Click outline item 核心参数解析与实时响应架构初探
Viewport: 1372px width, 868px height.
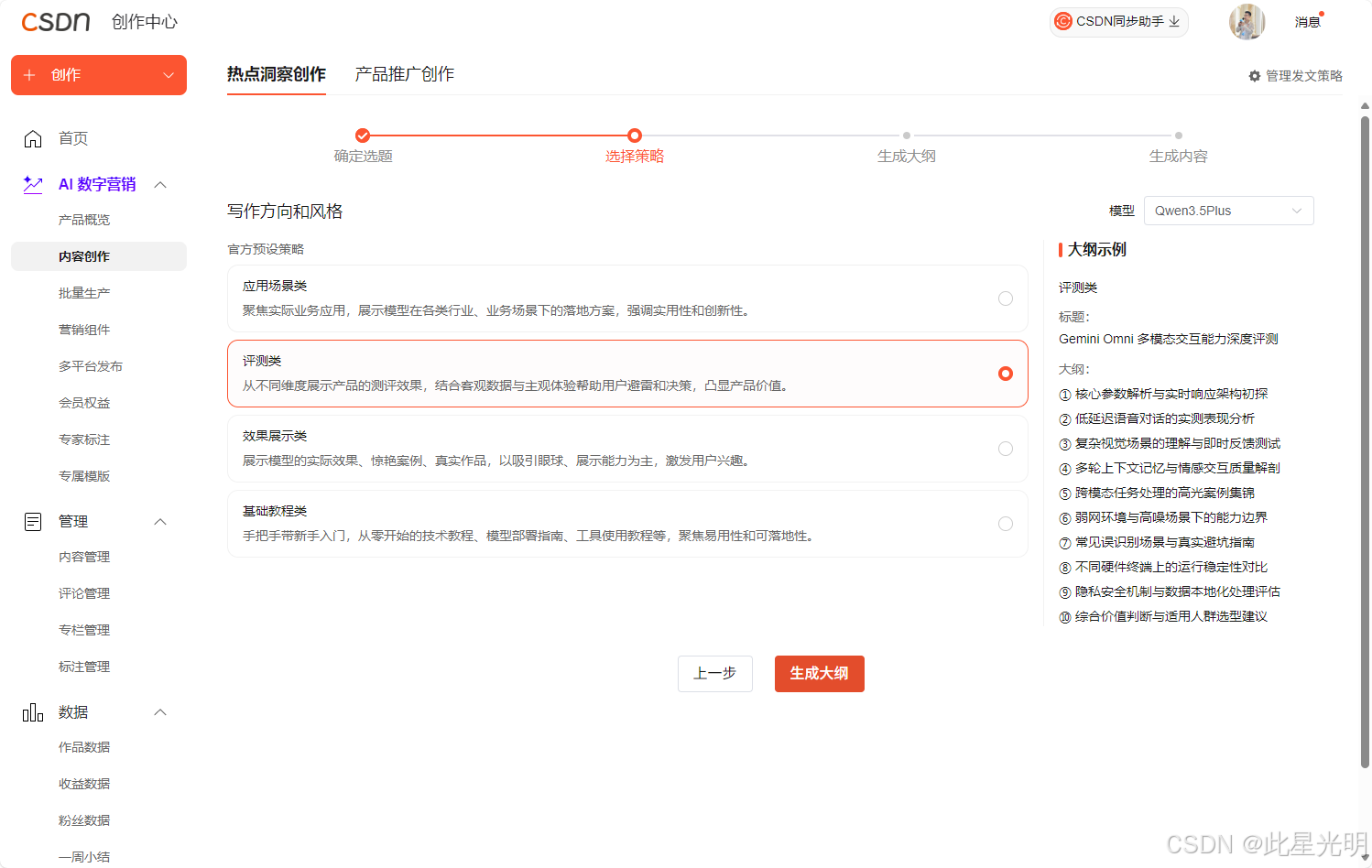pos(1171,394)
